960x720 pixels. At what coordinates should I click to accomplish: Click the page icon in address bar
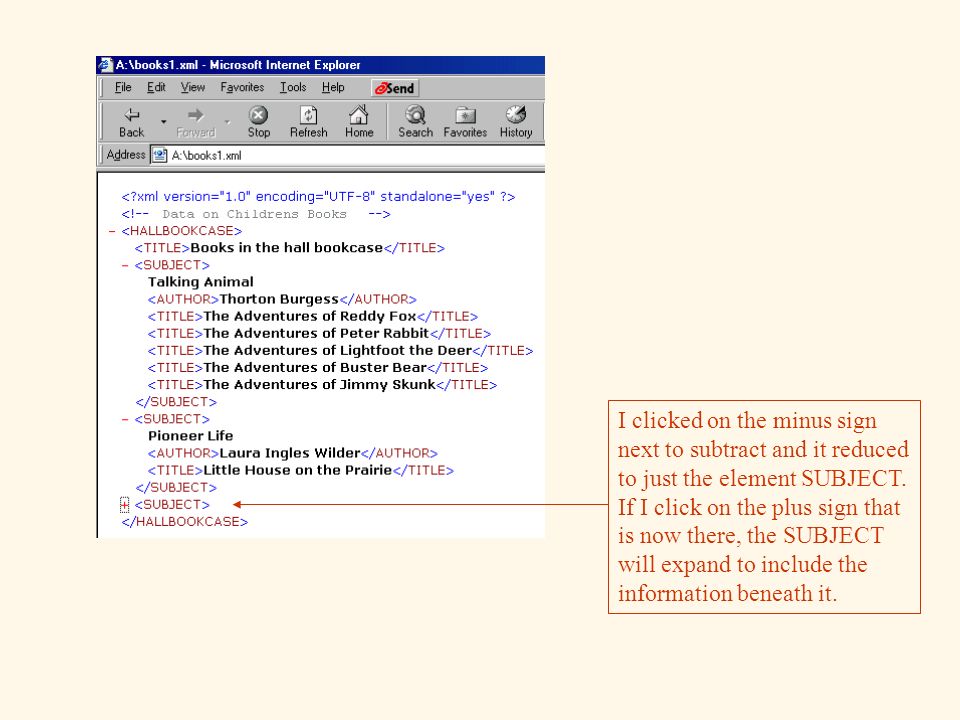159,155
